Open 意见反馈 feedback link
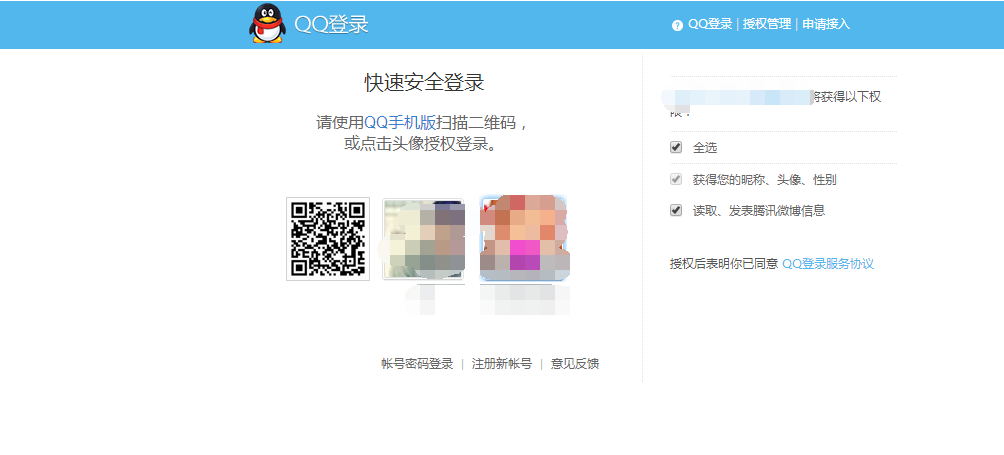This screenshot has width=1004, height=455. pyautogui.click(x=575, y=363)
